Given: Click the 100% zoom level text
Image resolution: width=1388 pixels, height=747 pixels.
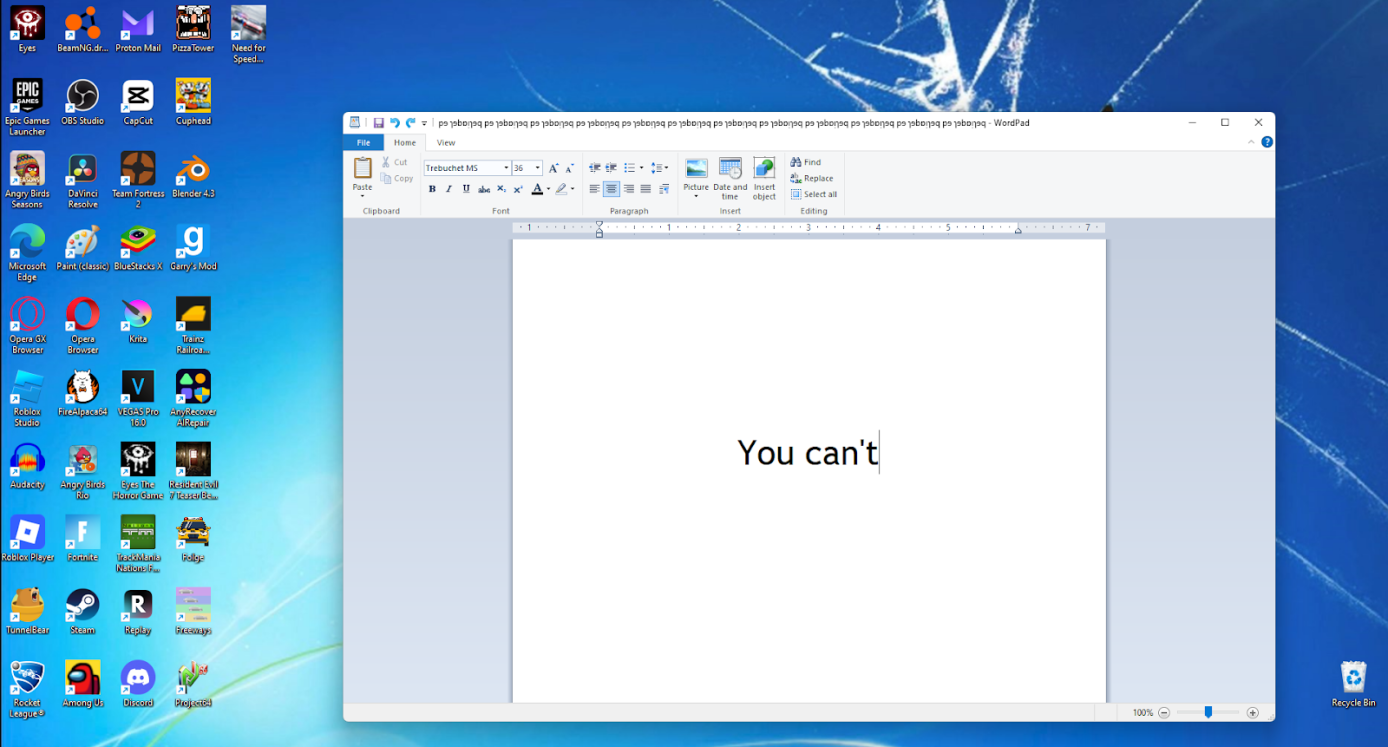Looking at the screenshot, I should (x=1142, y=713).
